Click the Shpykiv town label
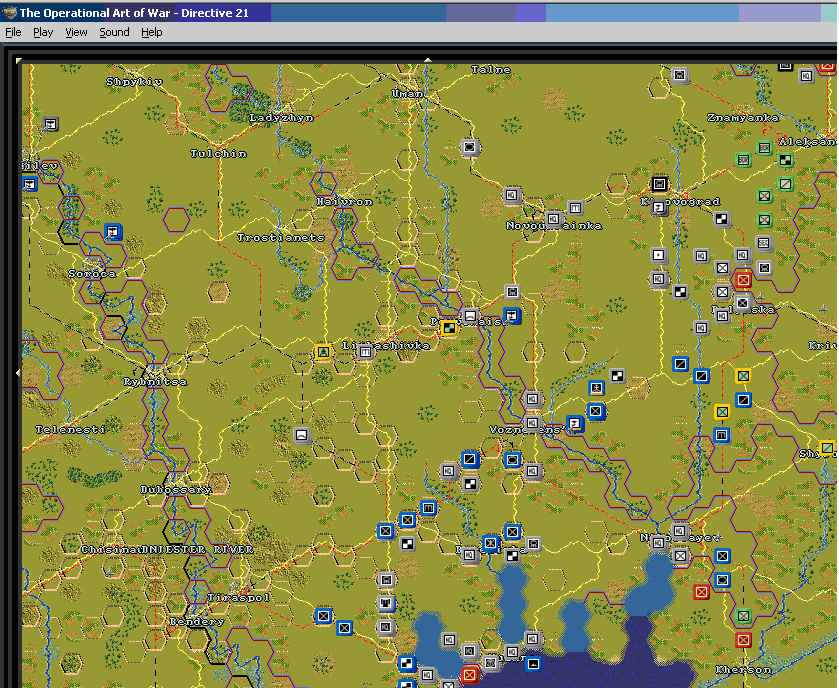 (x=134, y=82)
